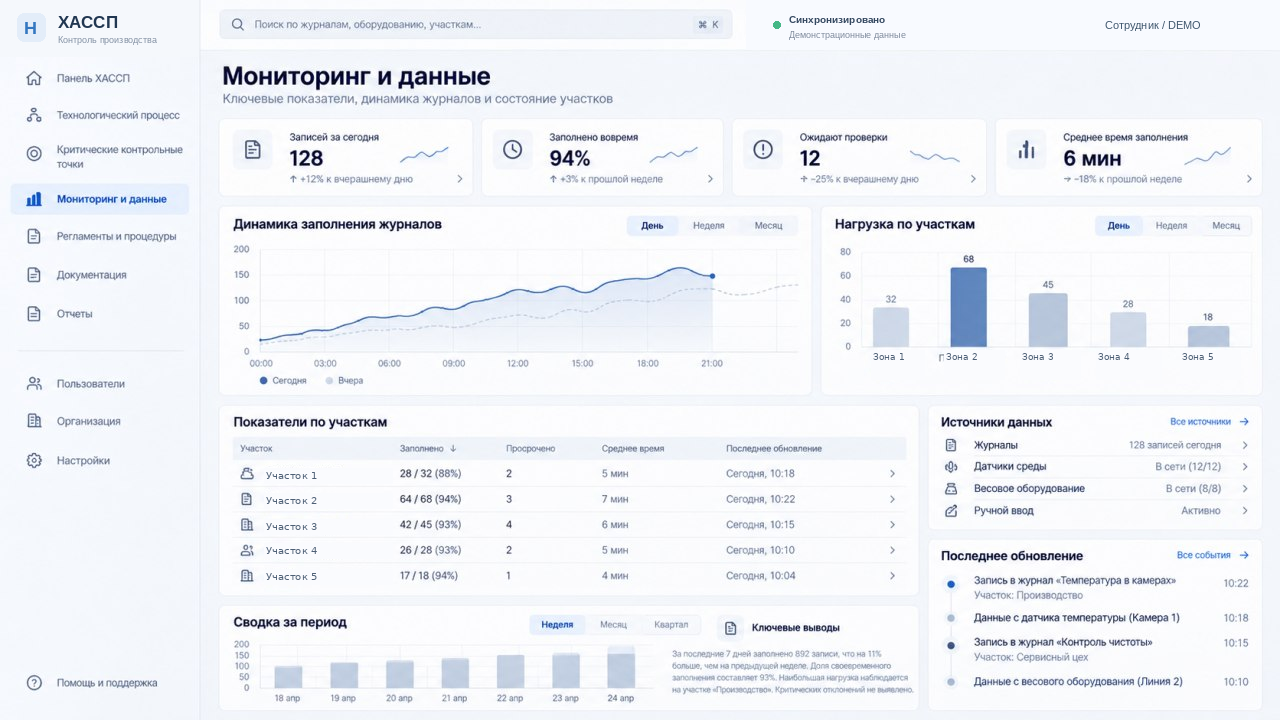Image resolution: width=1280 pixels, height=720 pixels.
Task: Set Нагрузка по участкам to Неделя
Action: click(x=1172, y=226)
